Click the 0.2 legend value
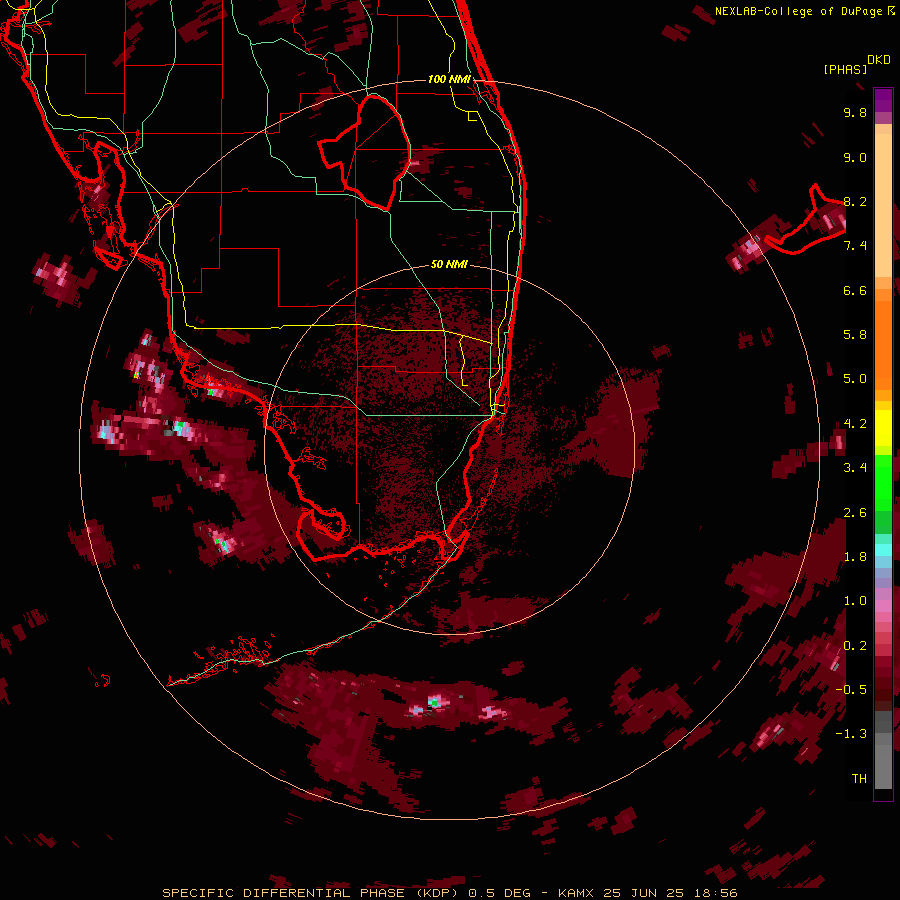This screenshot has width=900, height=900. point(855,645)
